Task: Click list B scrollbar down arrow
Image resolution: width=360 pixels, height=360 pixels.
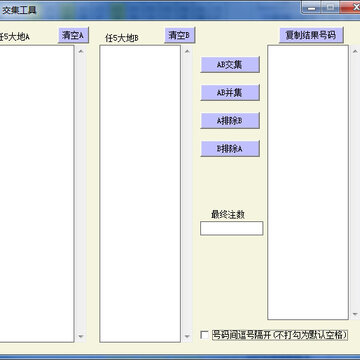Action: click(187, 336)
